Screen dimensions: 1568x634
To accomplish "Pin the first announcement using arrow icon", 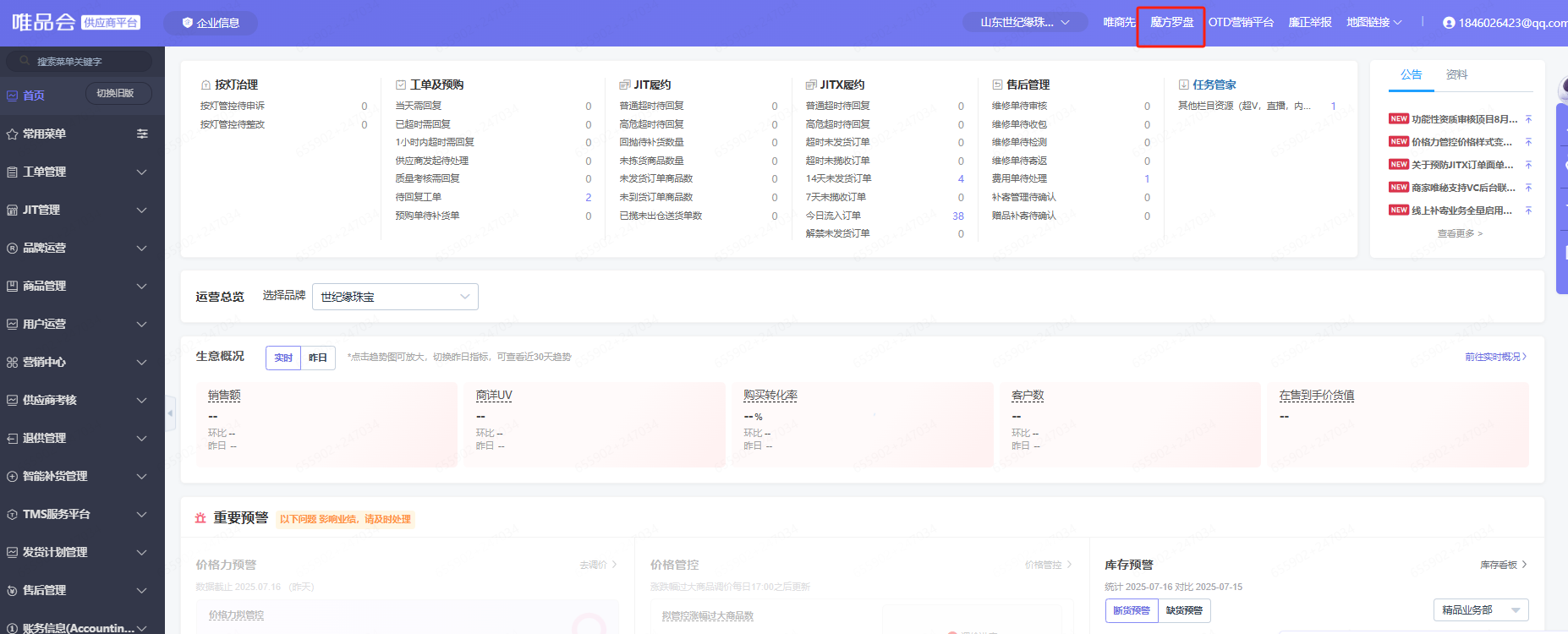I will coord(1528,119).
